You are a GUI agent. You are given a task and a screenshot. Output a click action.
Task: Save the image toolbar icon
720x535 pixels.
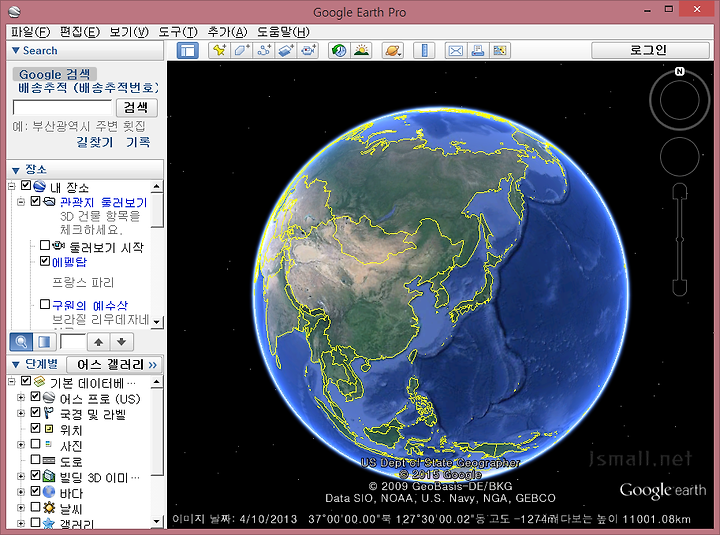(x=500, y=51)
